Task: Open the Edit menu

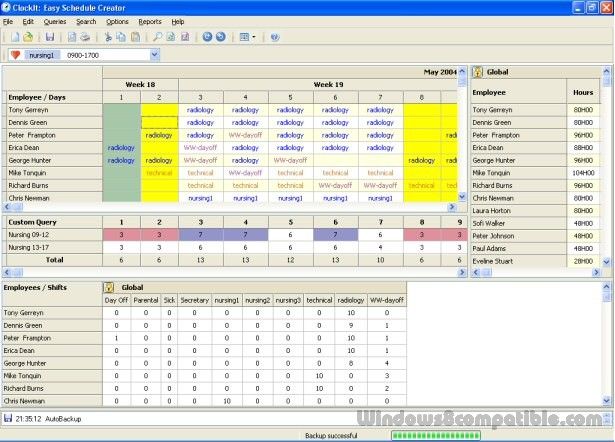Action: (28, 22)
